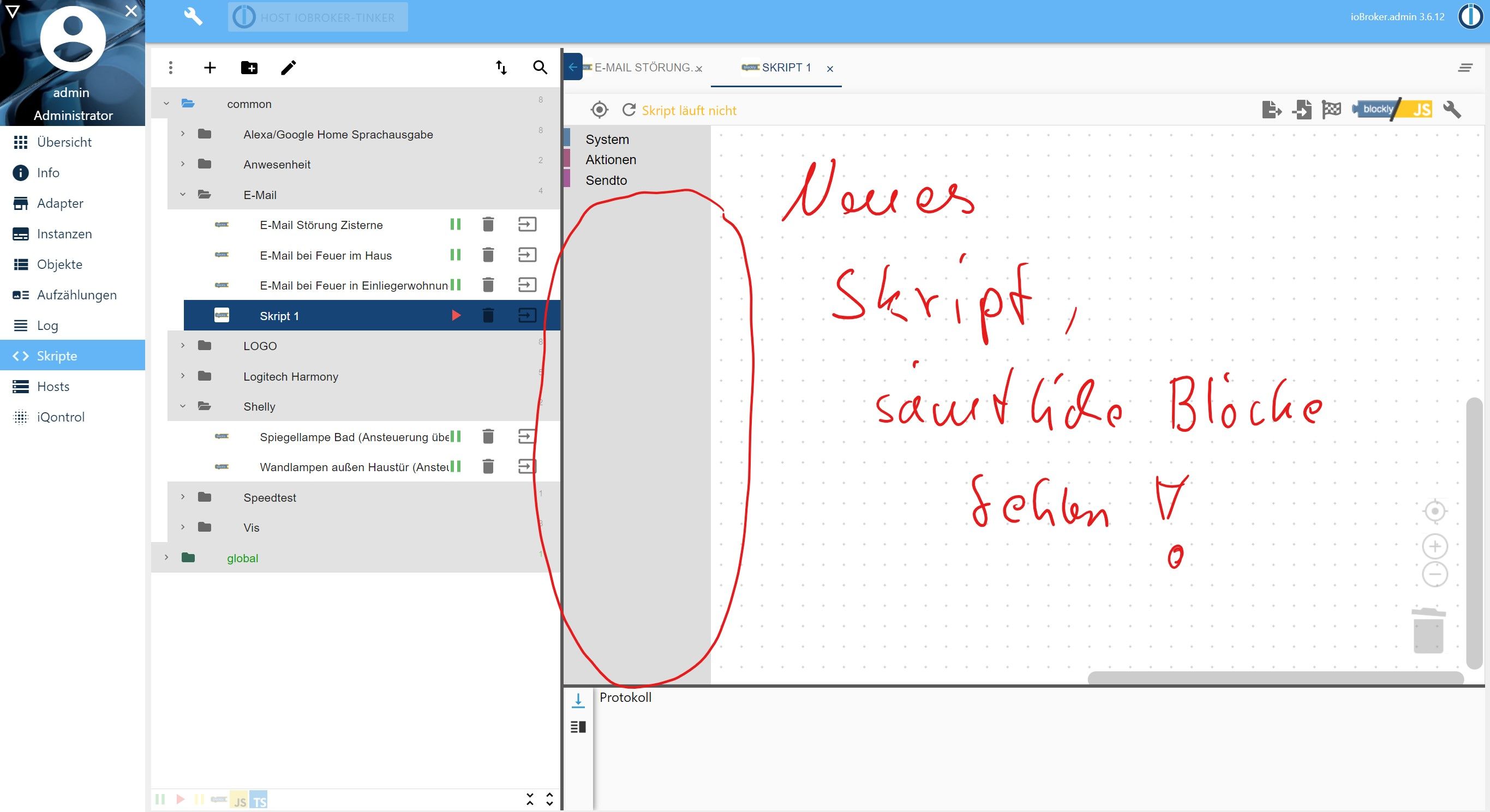The image size is (1490, 812).
Task: Click the import blocks icon
Action: (x=1301, y=109)
